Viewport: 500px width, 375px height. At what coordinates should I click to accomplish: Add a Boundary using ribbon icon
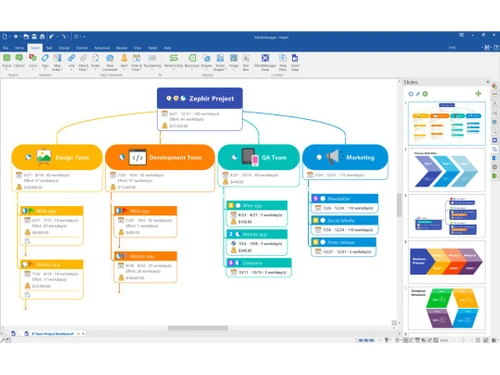192,58
